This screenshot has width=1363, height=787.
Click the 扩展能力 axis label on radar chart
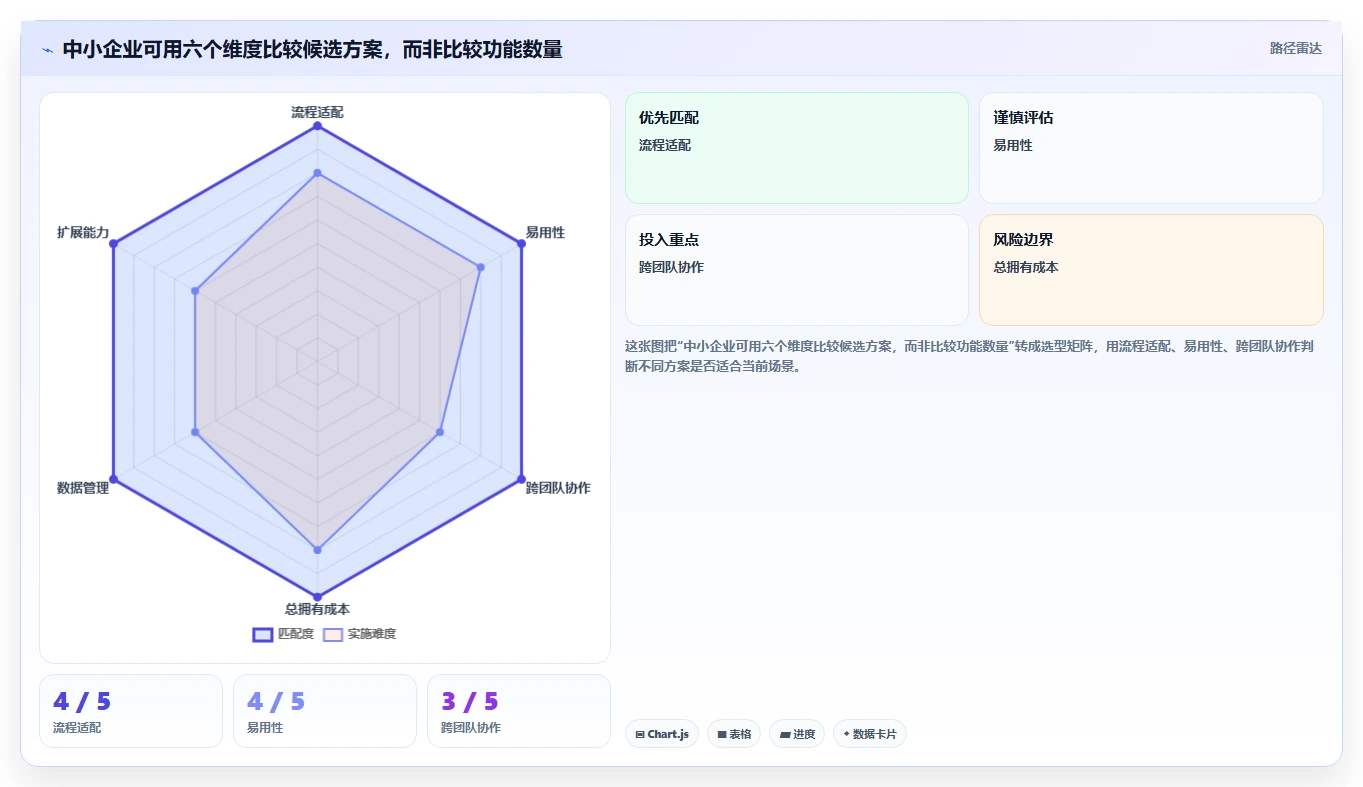[x=83, y=232]
